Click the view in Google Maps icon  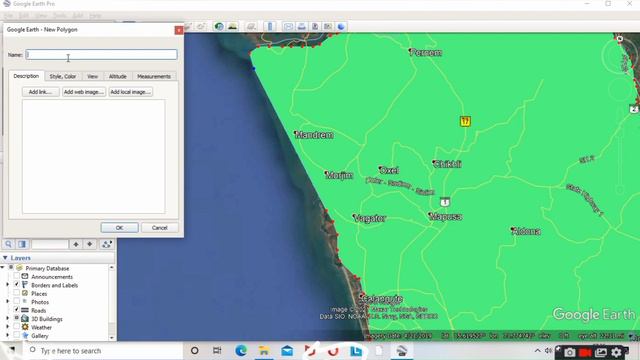point(328,27)
